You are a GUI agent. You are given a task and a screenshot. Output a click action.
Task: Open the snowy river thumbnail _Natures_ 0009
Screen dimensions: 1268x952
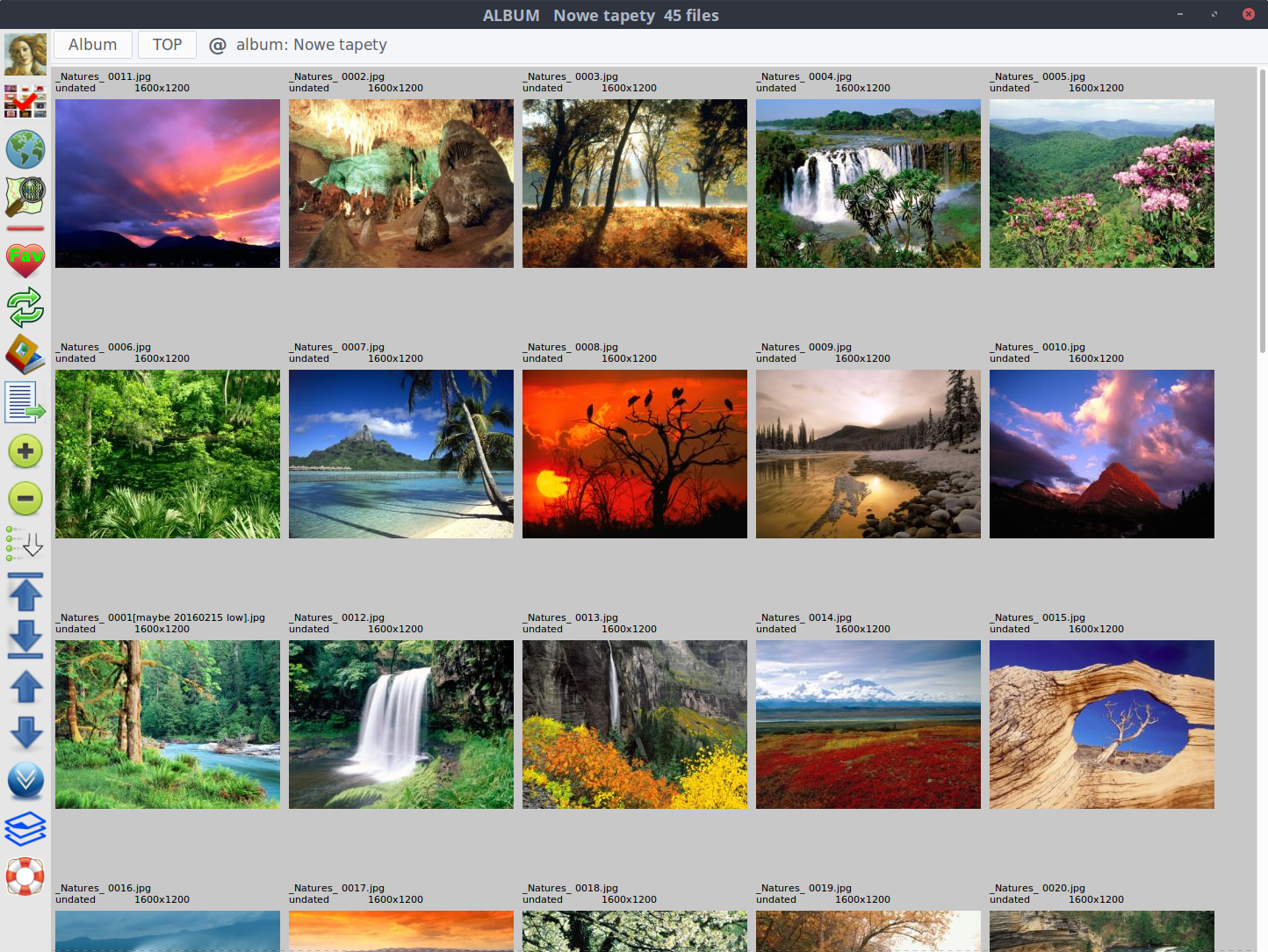pyautogui.click(x=868, y=454)
